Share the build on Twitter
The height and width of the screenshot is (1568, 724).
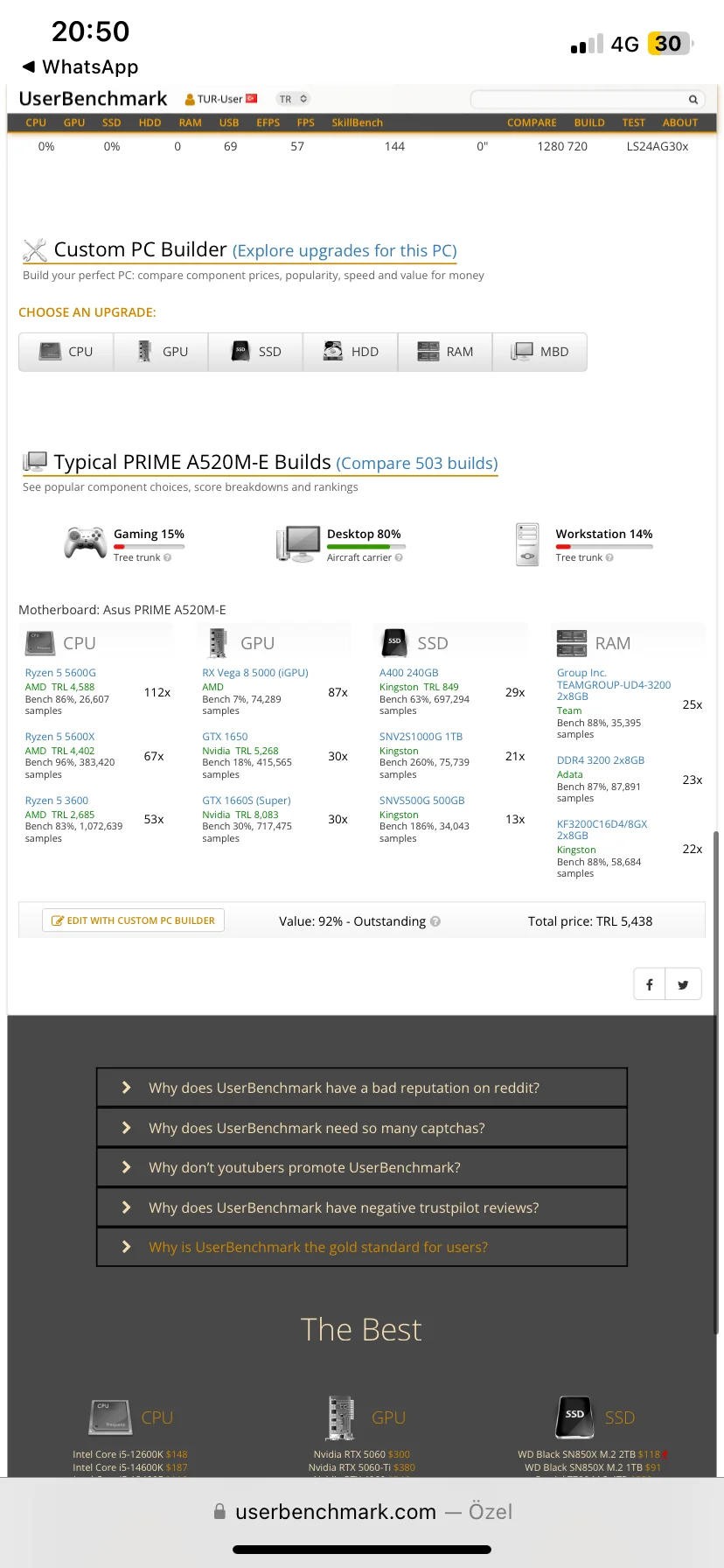(683, 984)
